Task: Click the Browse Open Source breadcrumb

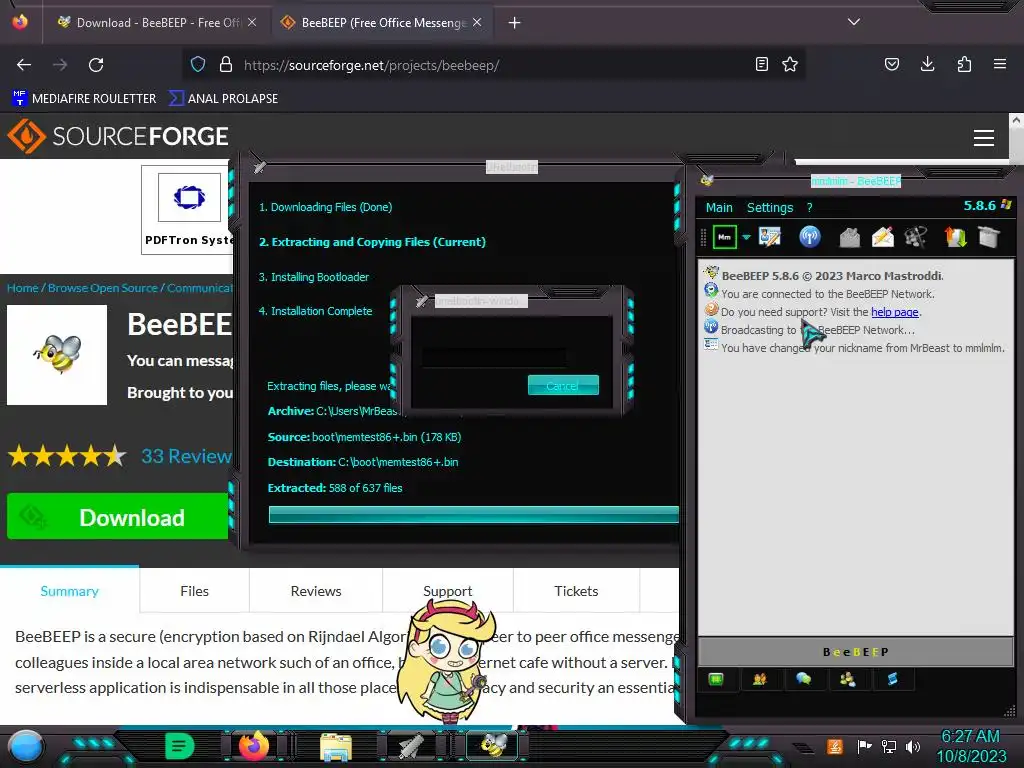Action: tap(103, 288)
